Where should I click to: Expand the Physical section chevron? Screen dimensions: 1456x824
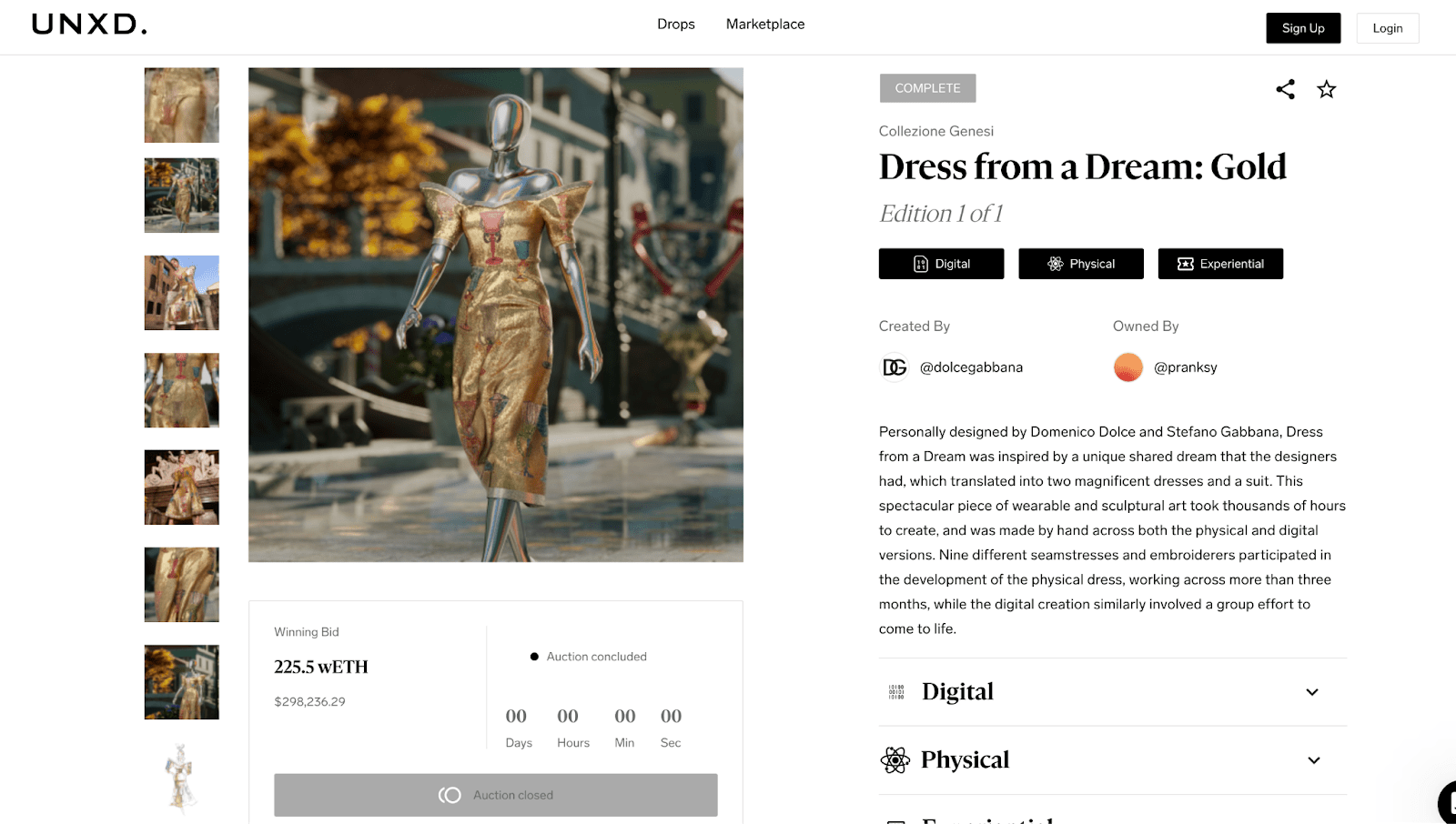(1313, 760)
